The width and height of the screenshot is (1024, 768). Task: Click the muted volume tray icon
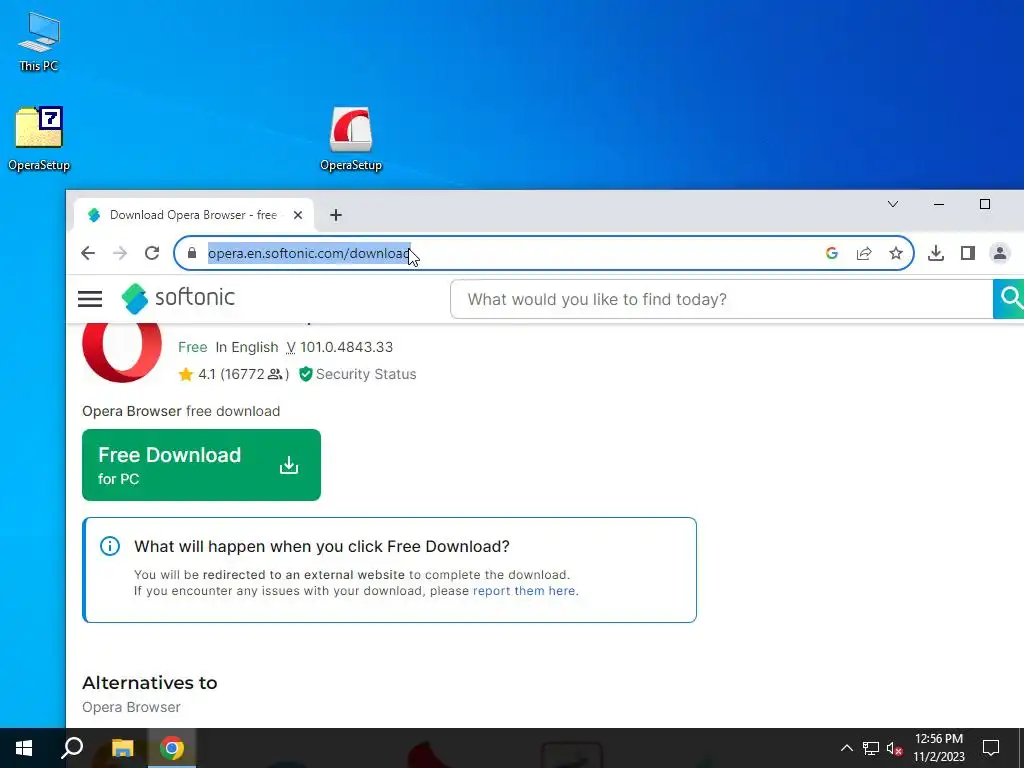(895, 748)
